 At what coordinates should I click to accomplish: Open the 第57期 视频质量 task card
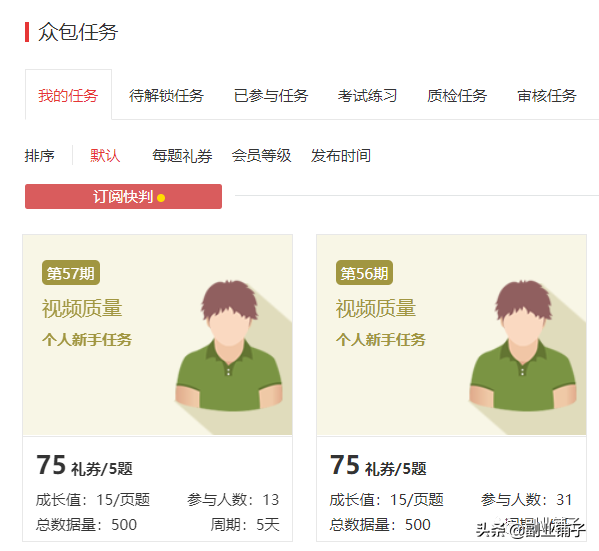click(x=157, y=388)
